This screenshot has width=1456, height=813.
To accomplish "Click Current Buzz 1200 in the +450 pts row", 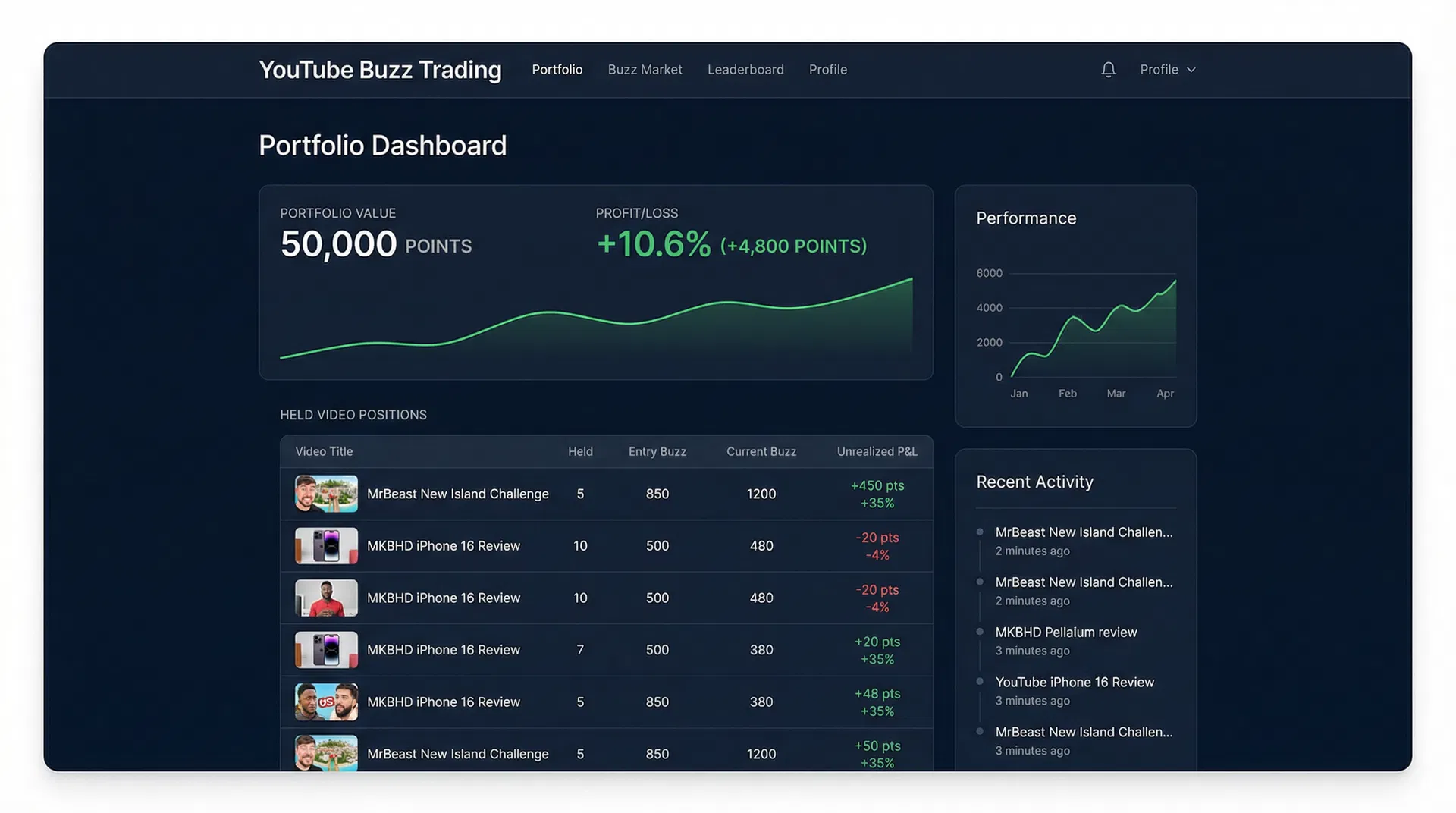I will pyautogui.click(x=761, y=494).
